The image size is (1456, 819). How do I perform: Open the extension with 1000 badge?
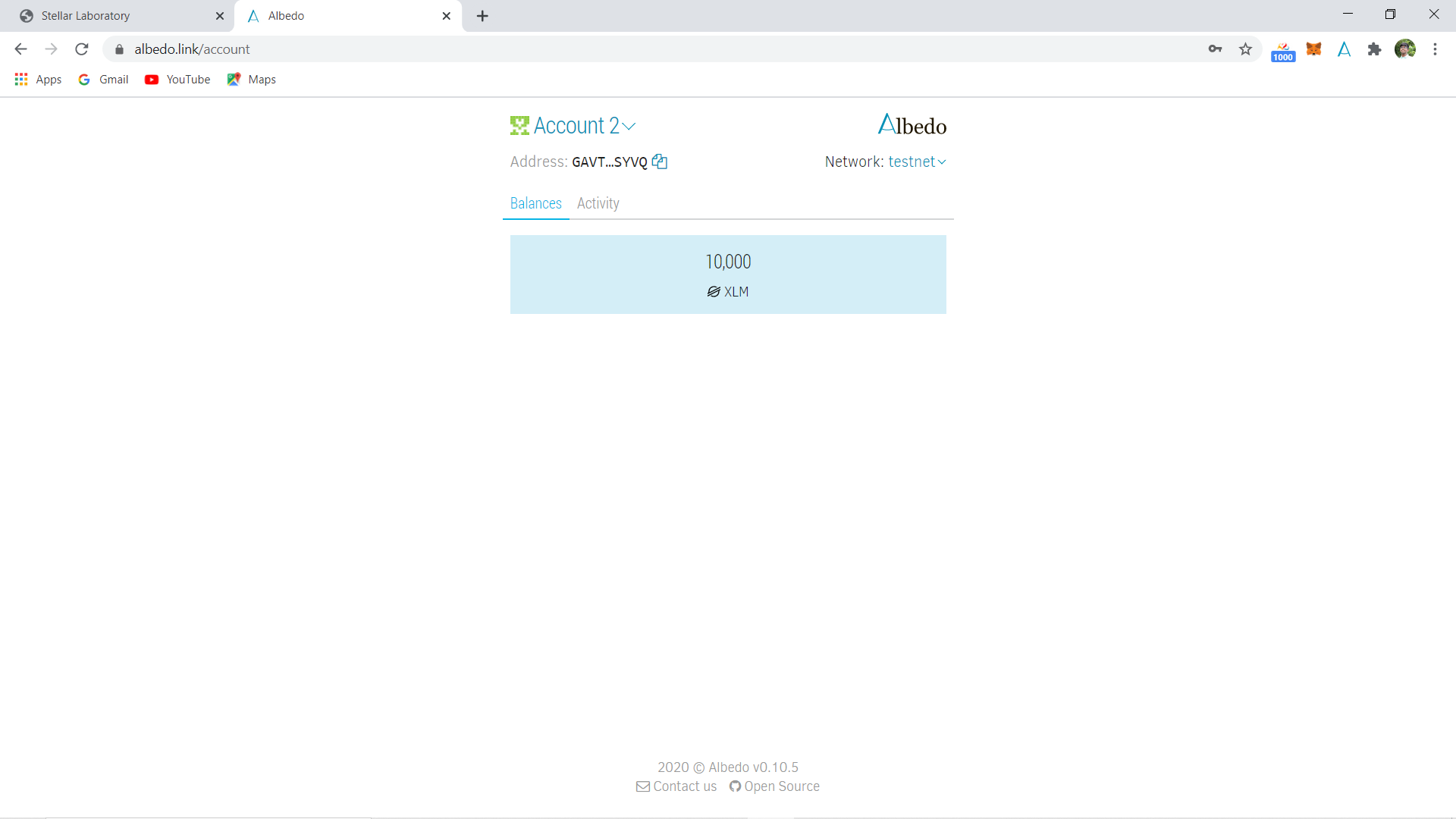point(1283,52)
